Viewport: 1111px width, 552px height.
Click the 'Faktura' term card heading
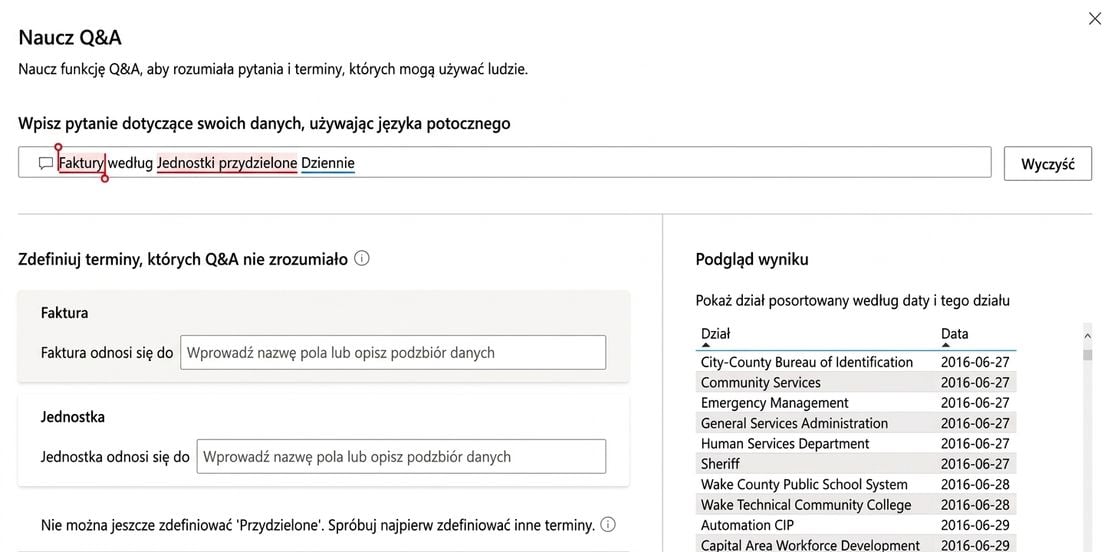pos(64,312)
